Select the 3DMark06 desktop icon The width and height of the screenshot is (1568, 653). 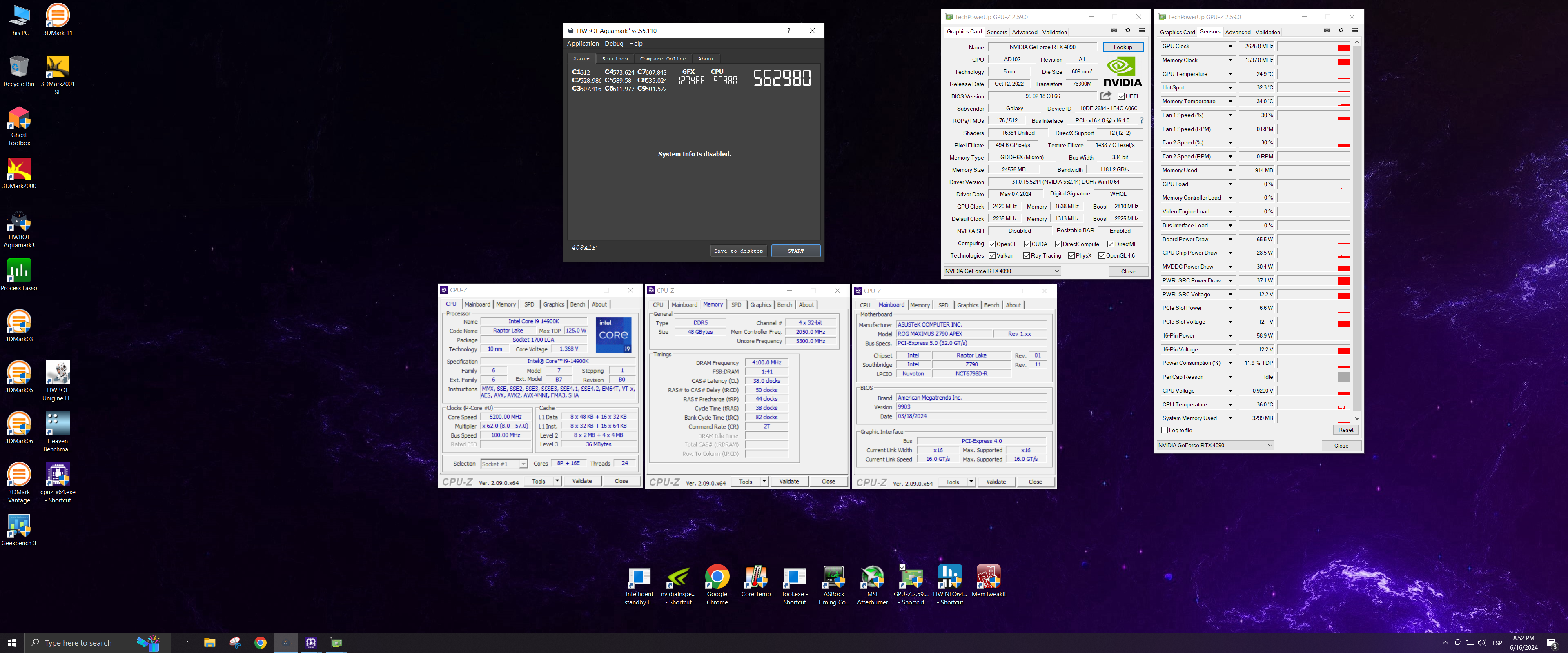coord(19,428)
